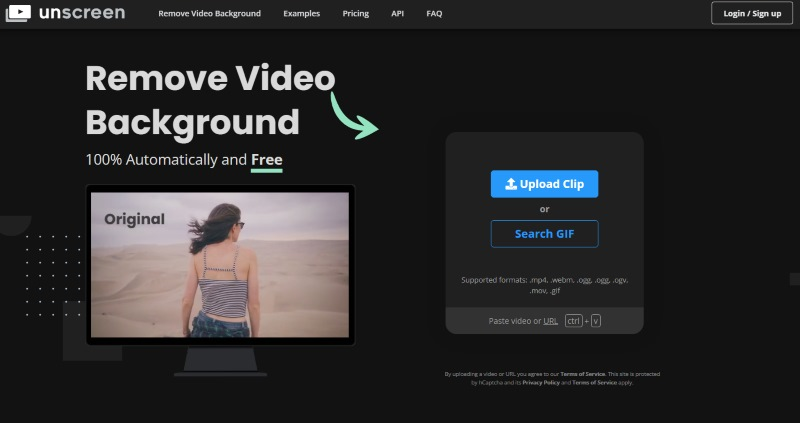800x423 pixels.
Task: Click the v key hint
Action: pyautogui.click(x=595, y=321)
